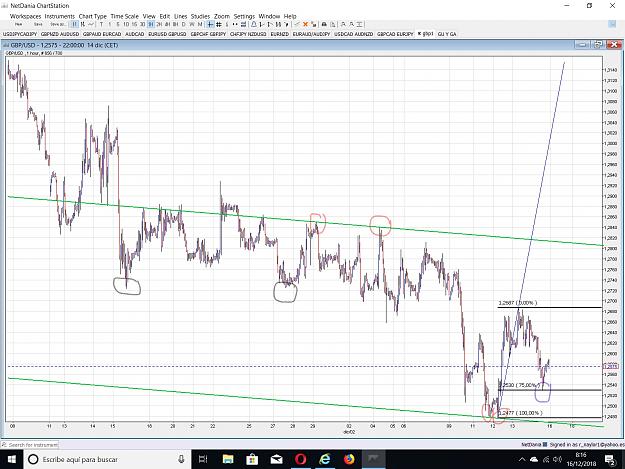
Task: Switch to GBPCHF GBPJPY workspace tab
Action: 208,34
